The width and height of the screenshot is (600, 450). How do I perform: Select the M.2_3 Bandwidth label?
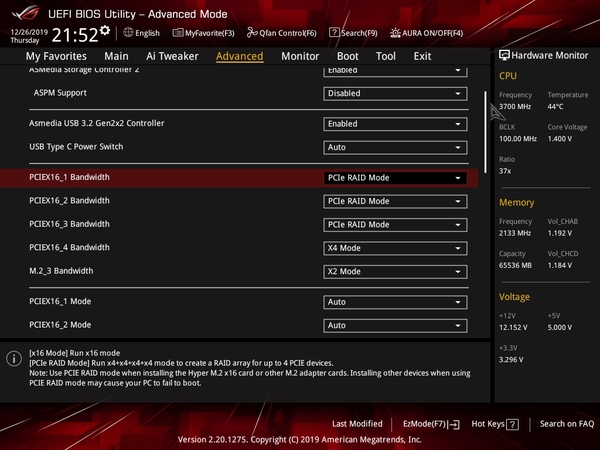click(61, 271)
